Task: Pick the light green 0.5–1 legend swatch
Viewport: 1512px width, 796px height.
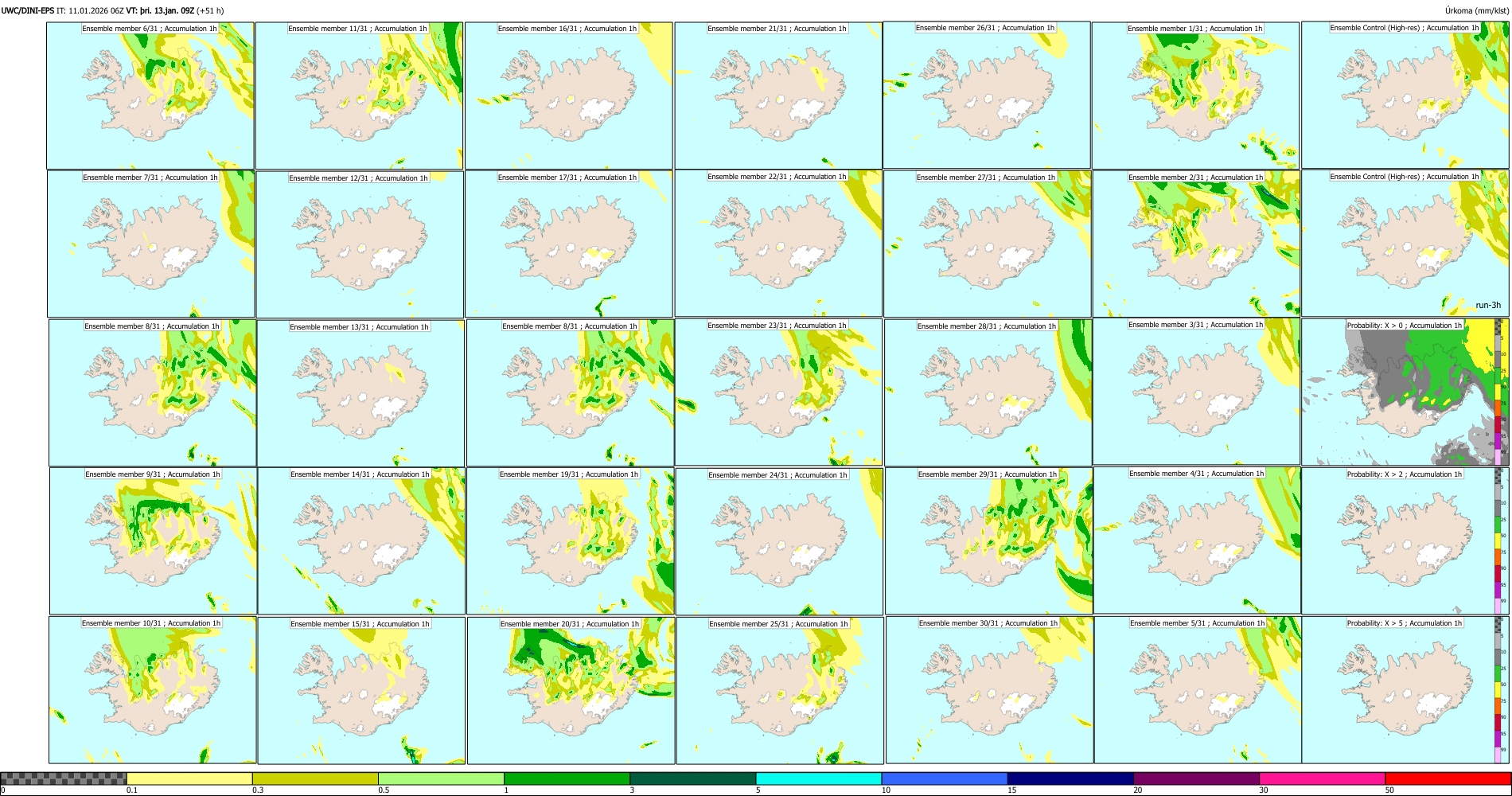Action: [441, 778]
